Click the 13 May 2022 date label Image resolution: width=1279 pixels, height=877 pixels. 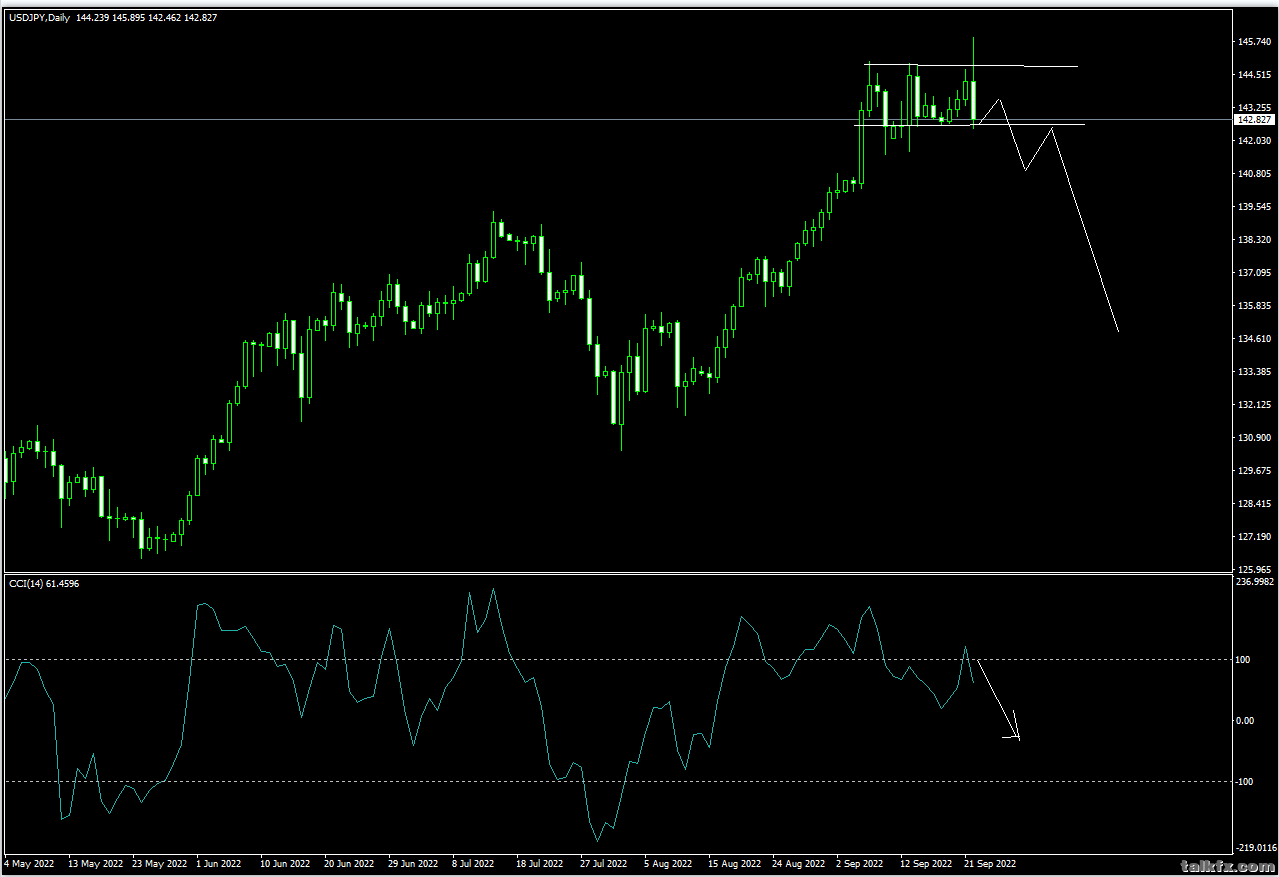click(95, 863)
